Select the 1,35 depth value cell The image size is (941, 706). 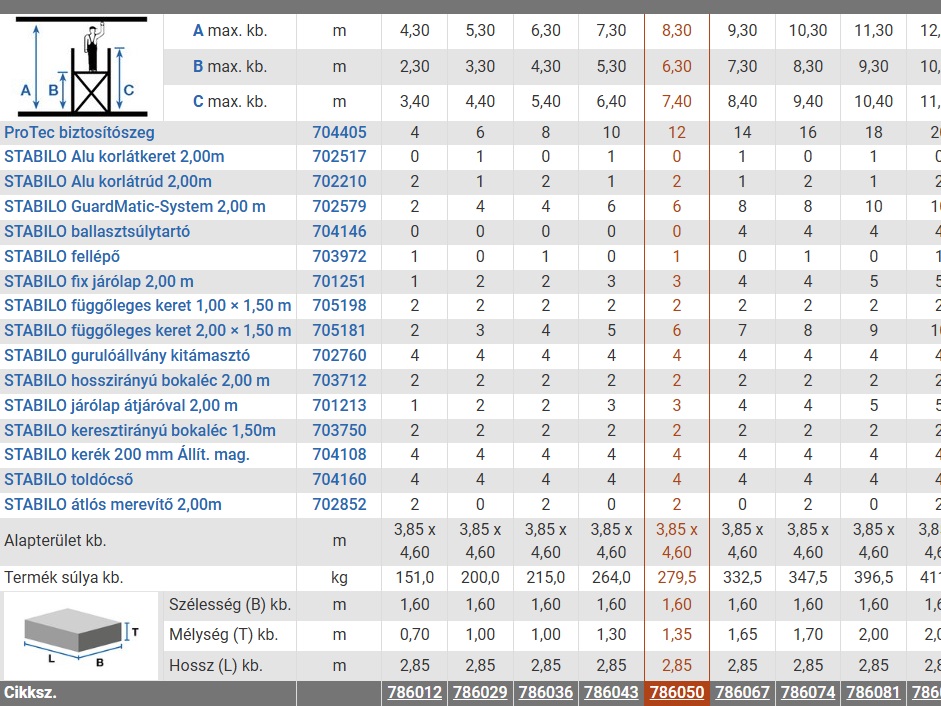point(677,635)
